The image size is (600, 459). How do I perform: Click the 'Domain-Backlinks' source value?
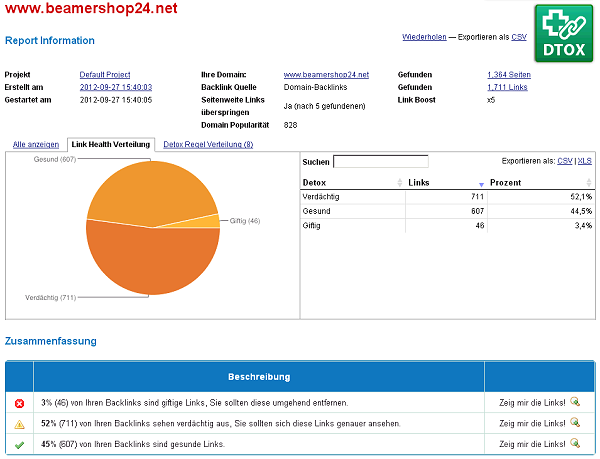click(x=315, y=87)
